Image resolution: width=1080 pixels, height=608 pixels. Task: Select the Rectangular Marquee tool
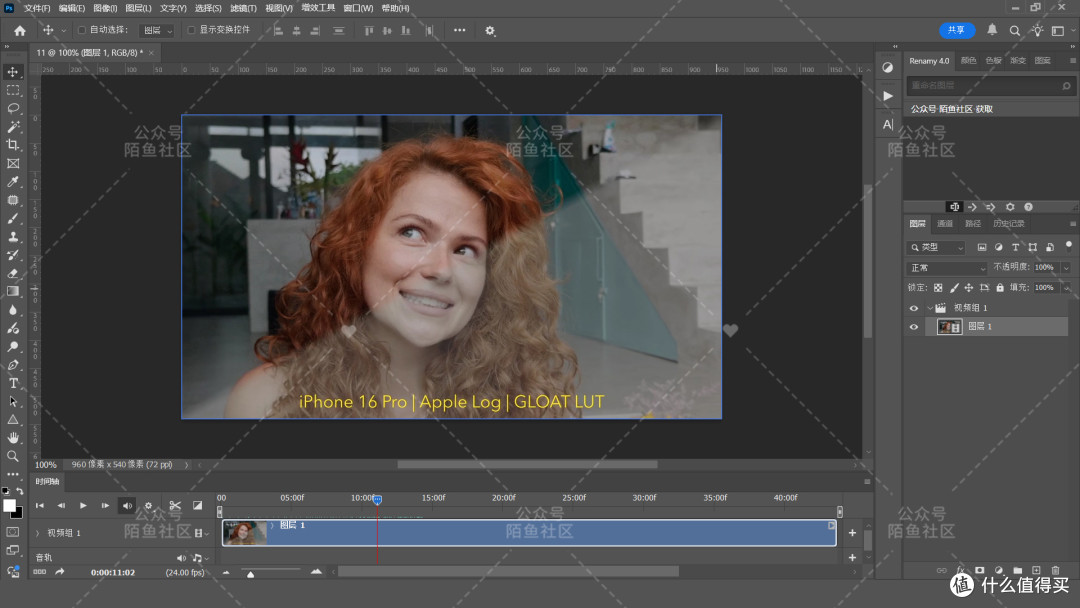(13, 90)
